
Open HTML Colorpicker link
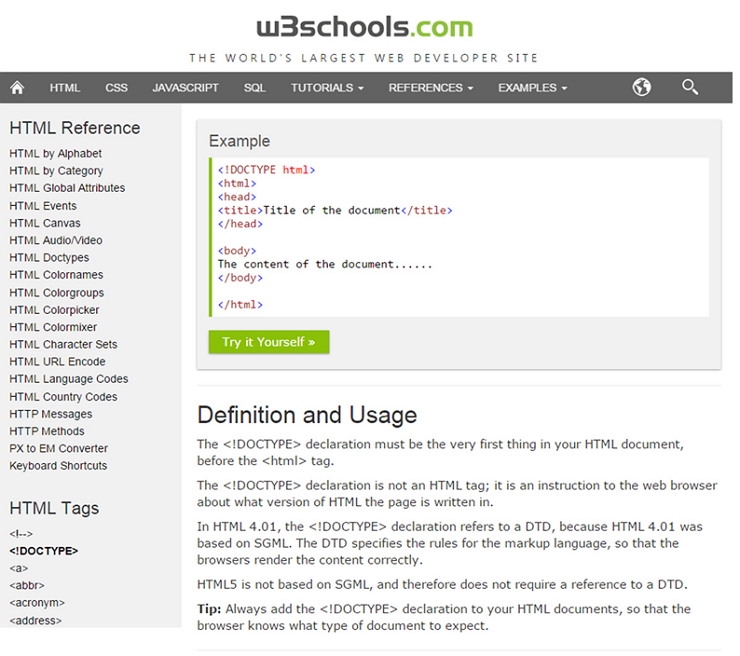(x=54, y=310)
